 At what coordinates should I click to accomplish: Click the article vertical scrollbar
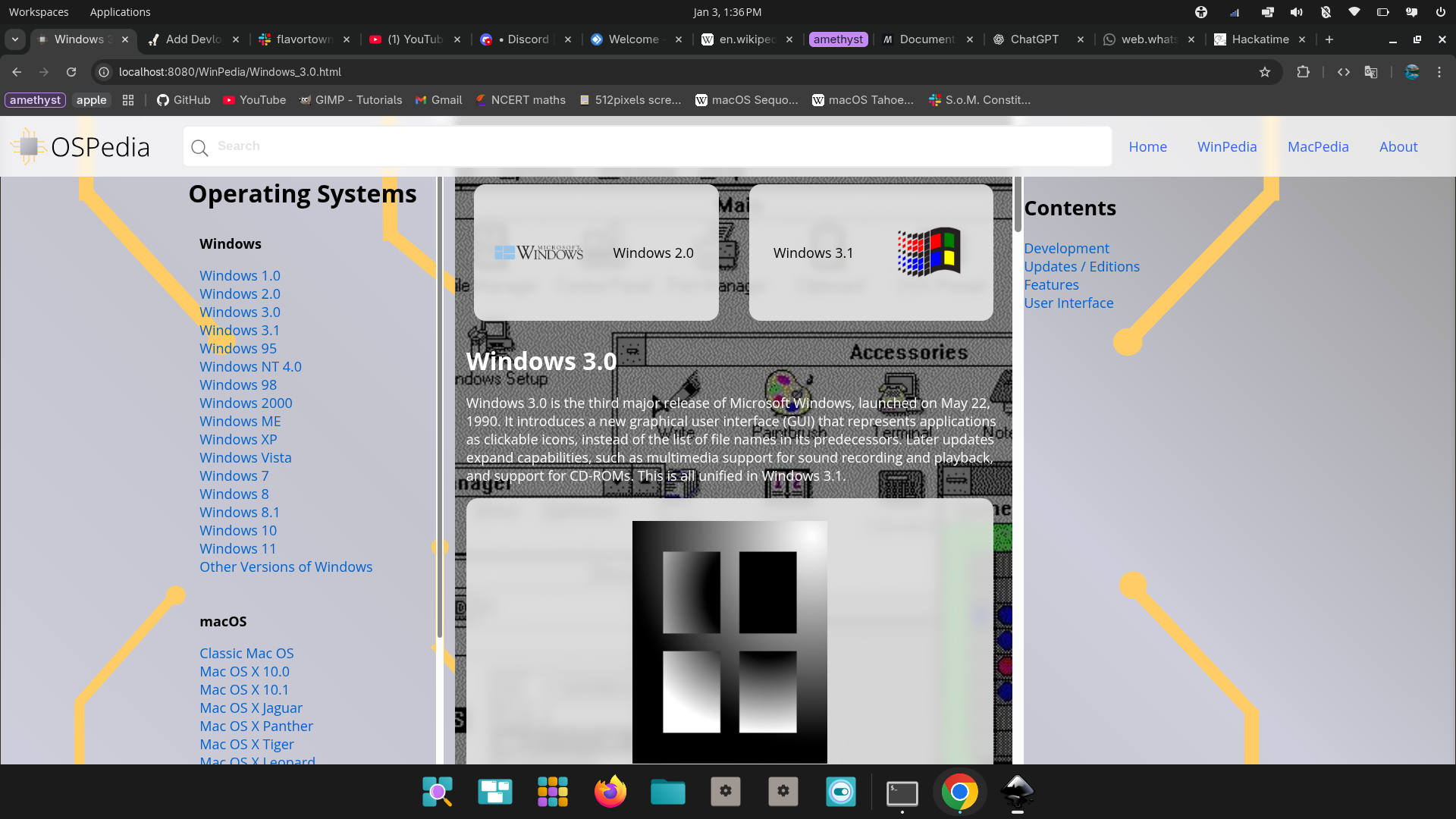pyautogui.click(x=1018, y=205)
